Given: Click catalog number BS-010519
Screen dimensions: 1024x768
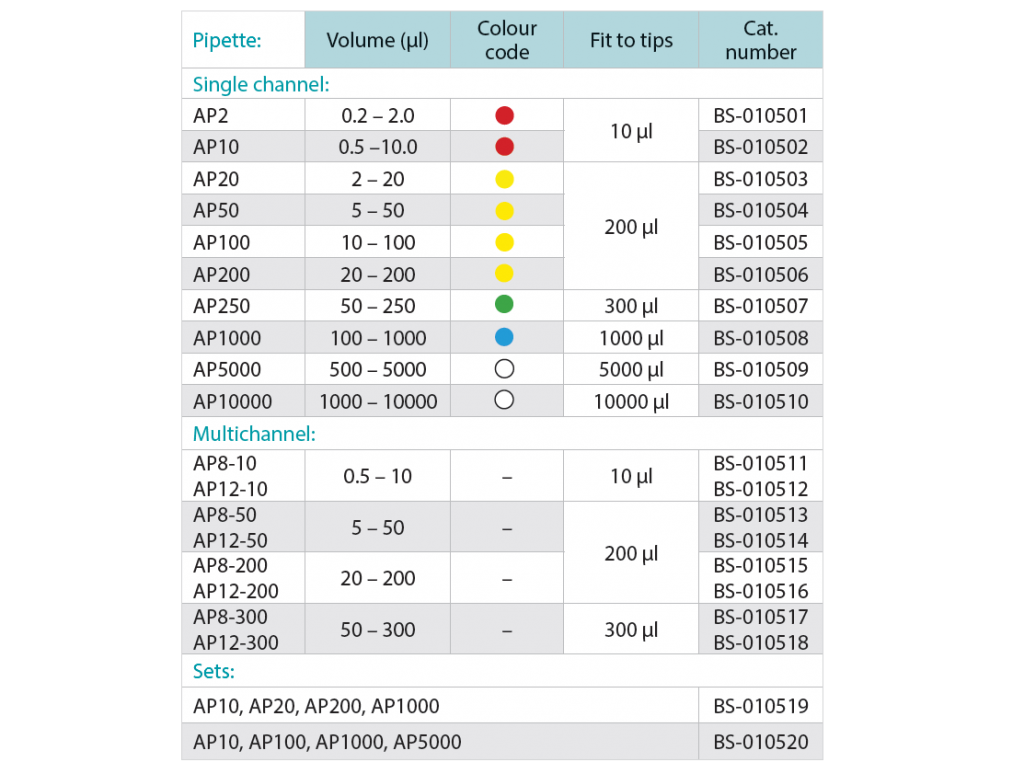Looking at the screenshot, I should 760,706.
